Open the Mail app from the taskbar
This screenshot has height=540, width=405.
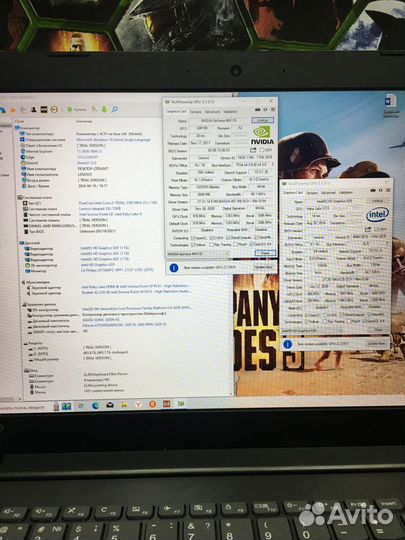(110, 405)
